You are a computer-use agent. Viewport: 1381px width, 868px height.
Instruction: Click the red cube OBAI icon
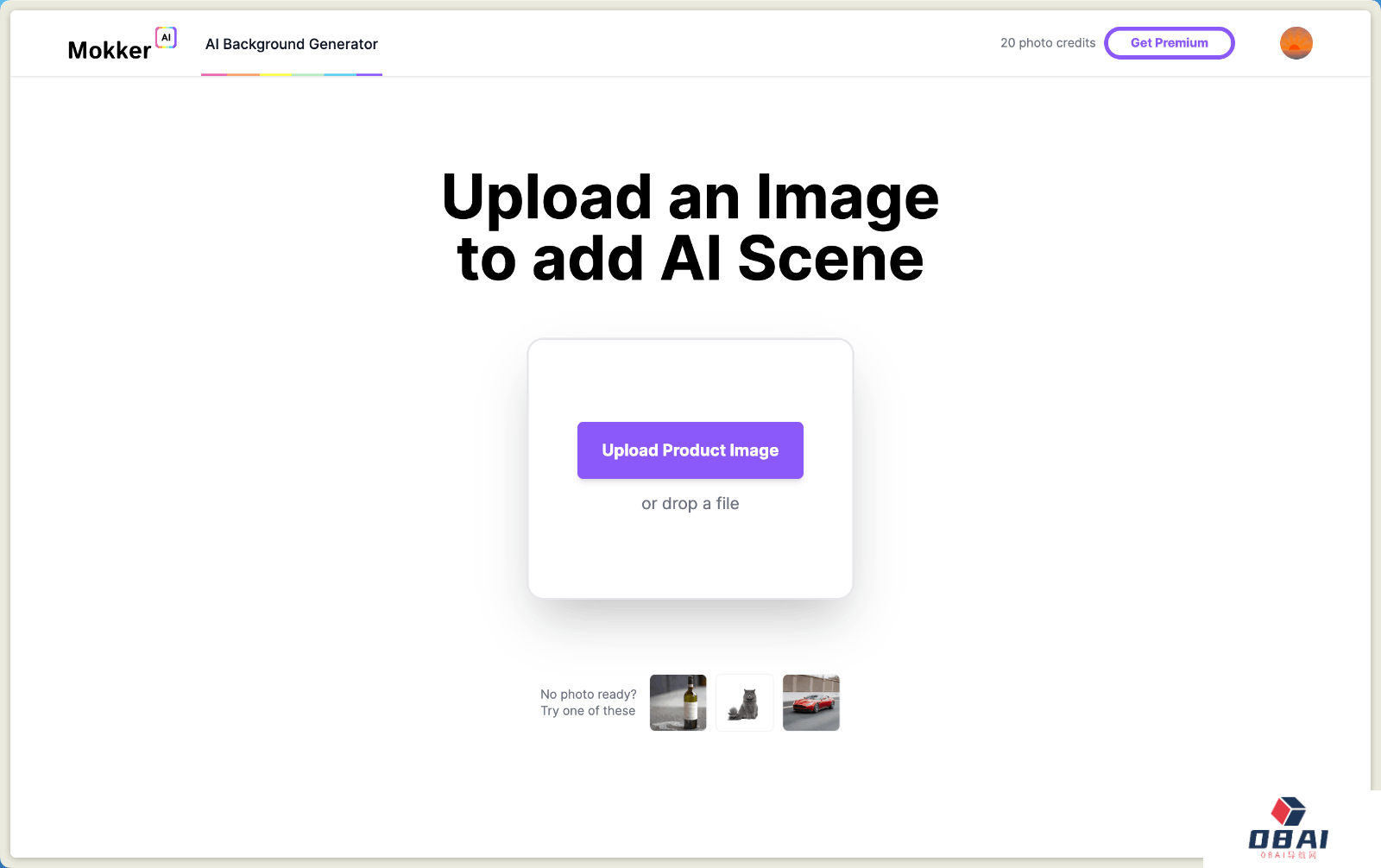tap(1288, 811)
